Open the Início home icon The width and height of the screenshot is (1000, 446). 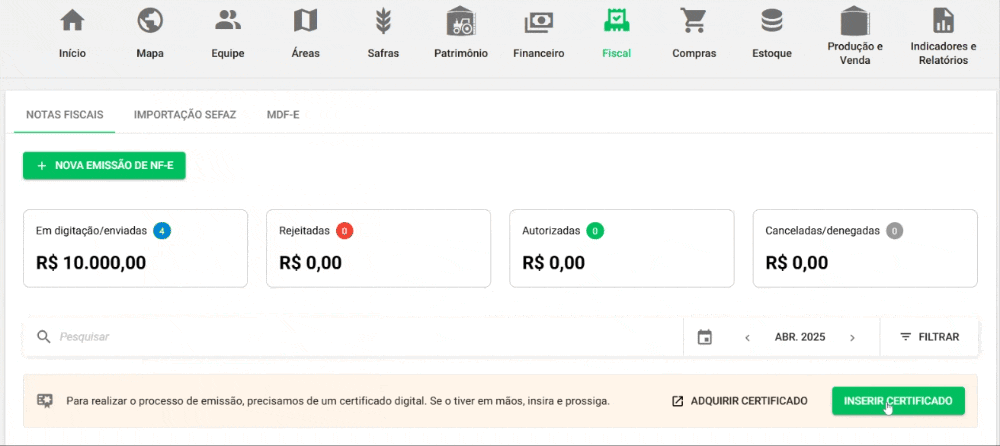coord(72,21)
